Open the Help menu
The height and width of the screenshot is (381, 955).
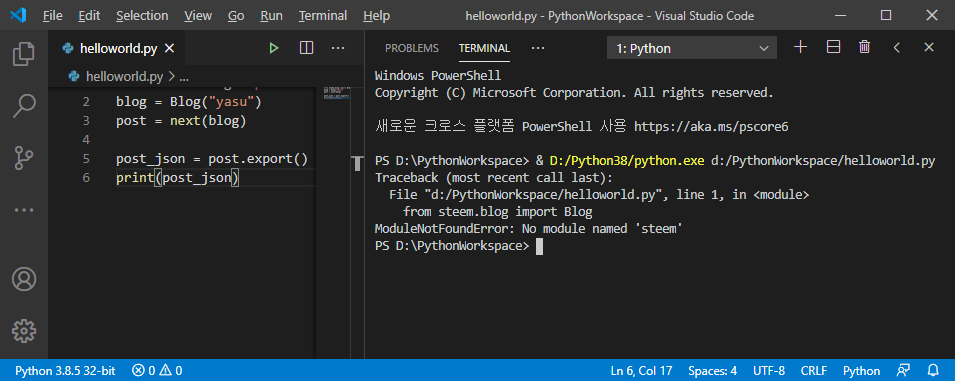(x=376, y=16)
